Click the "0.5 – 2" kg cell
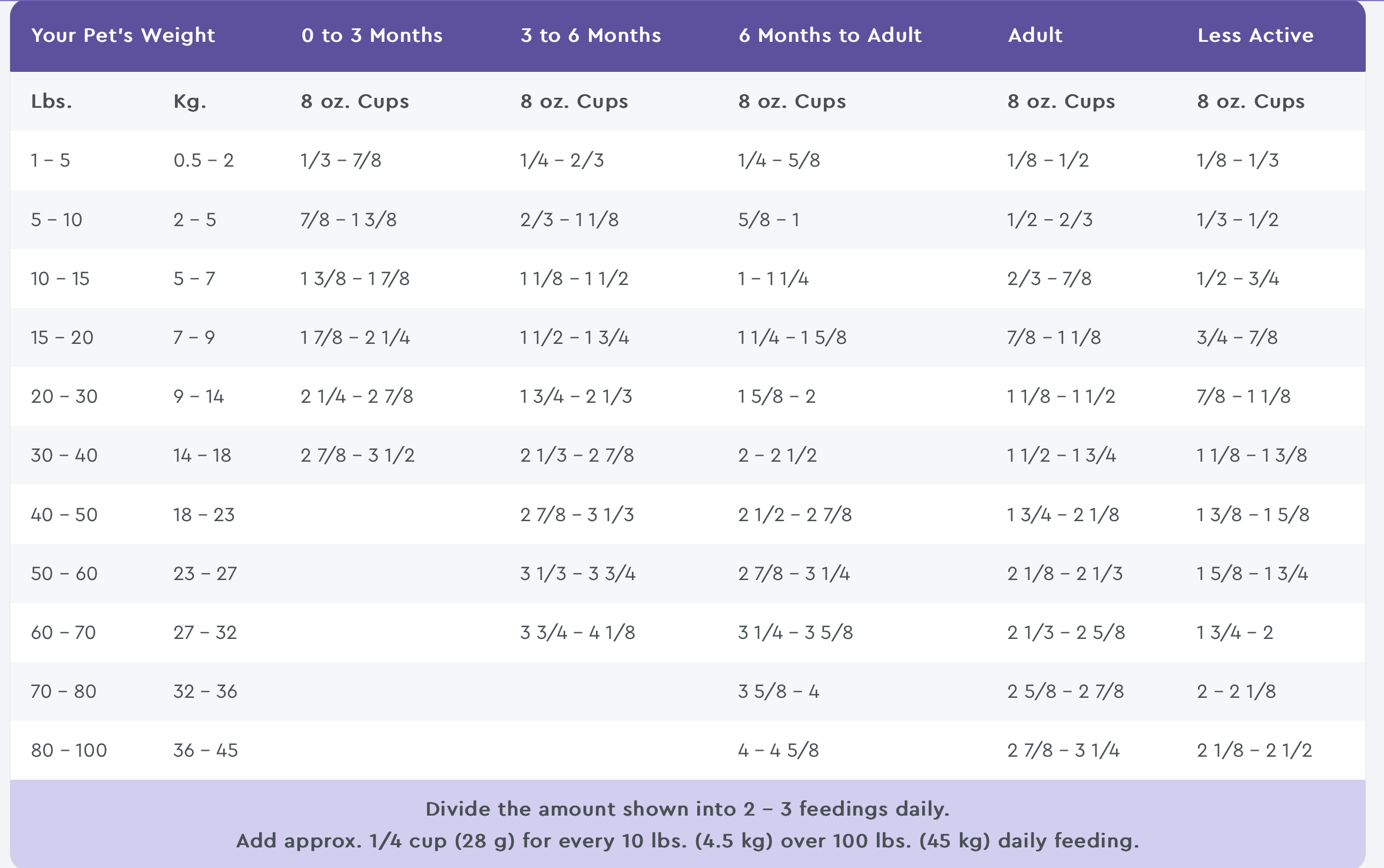 203,160
